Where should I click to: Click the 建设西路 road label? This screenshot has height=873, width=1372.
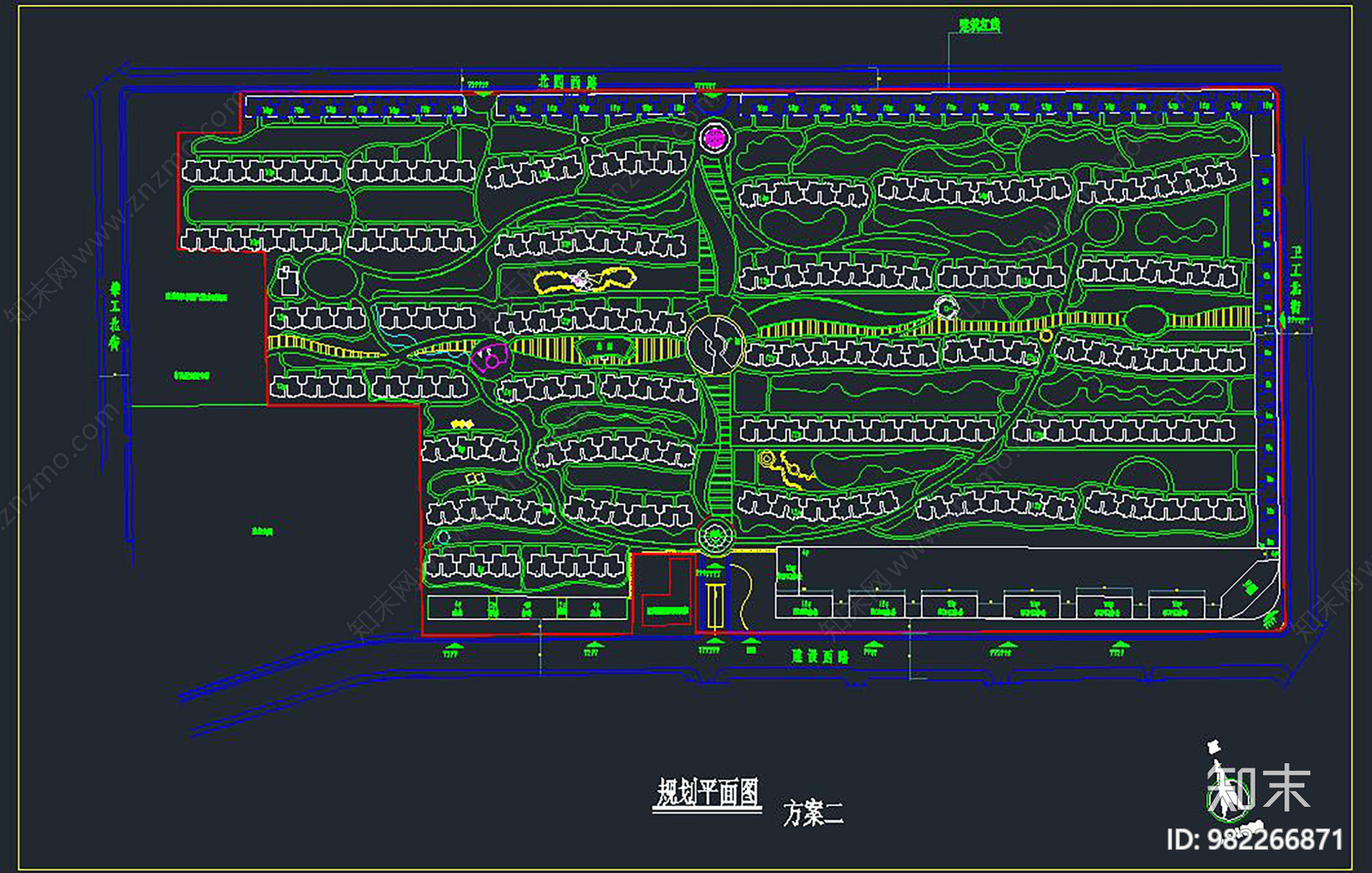(819, 657)
